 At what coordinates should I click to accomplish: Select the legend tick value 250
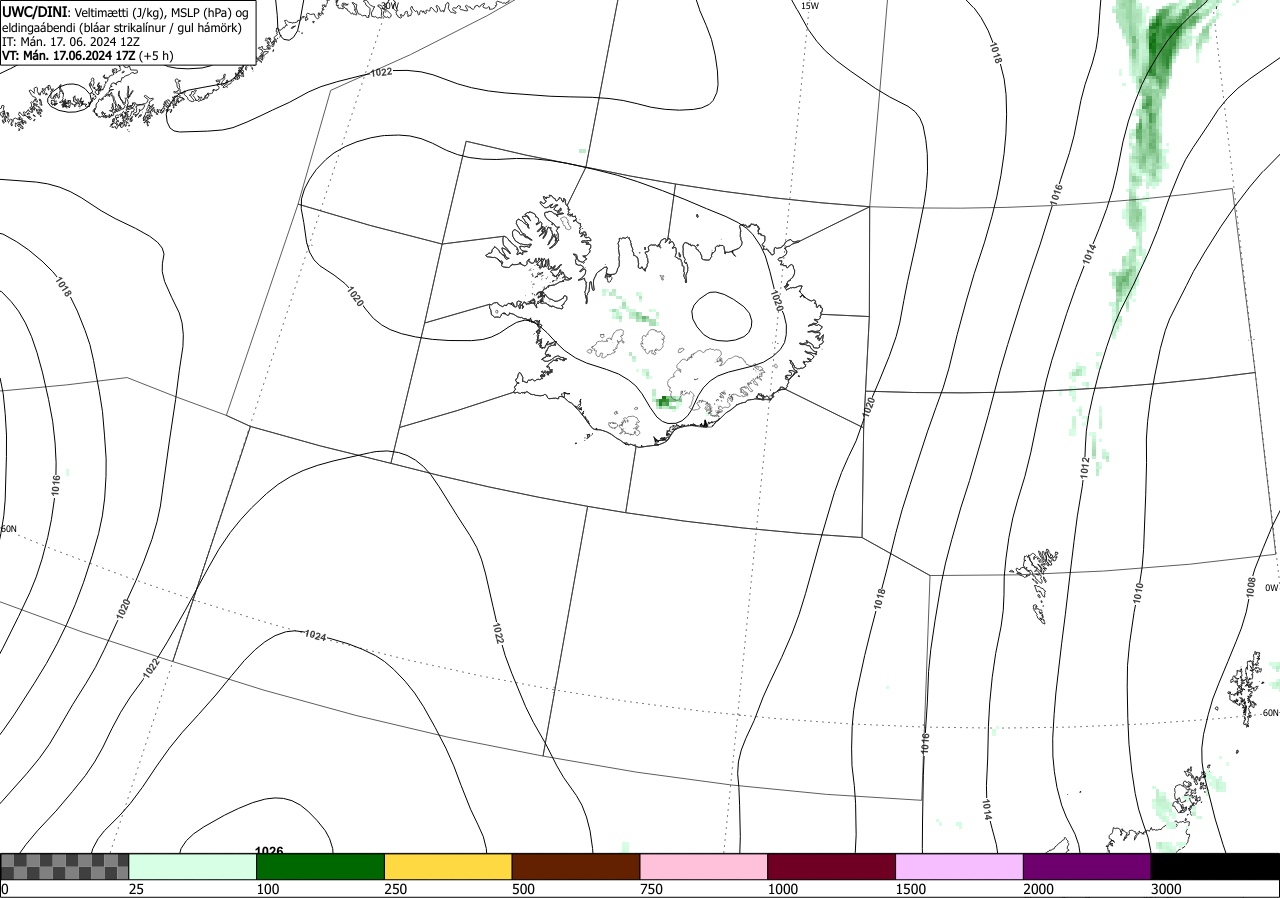396,889
